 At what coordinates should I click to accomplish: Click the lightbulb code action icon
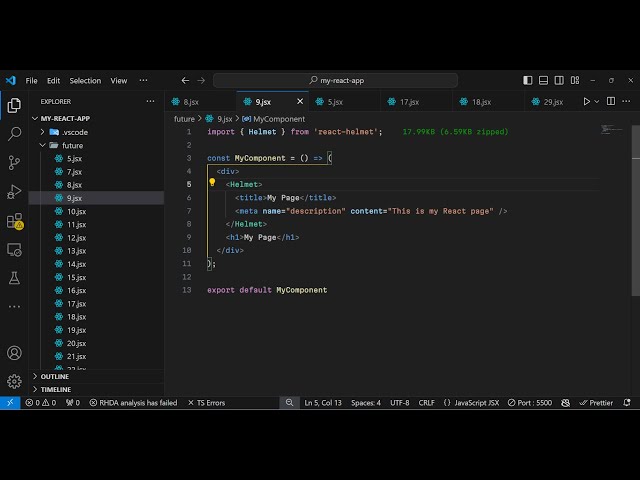[212, 183]
